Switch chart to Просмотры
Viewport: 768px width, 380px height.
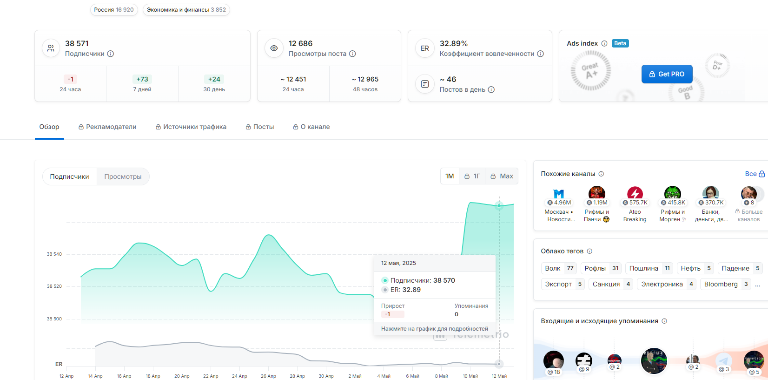pos(123,177)
